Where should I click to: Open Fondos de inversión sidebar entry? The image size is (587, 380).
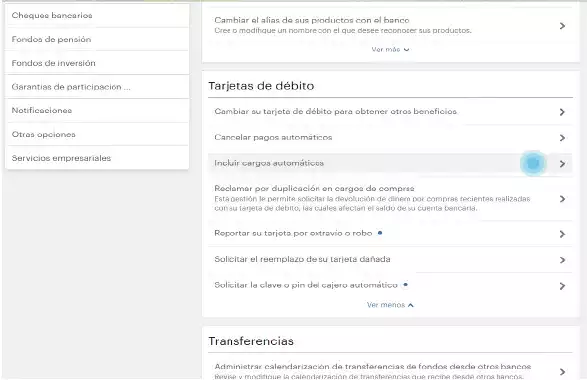97,63
